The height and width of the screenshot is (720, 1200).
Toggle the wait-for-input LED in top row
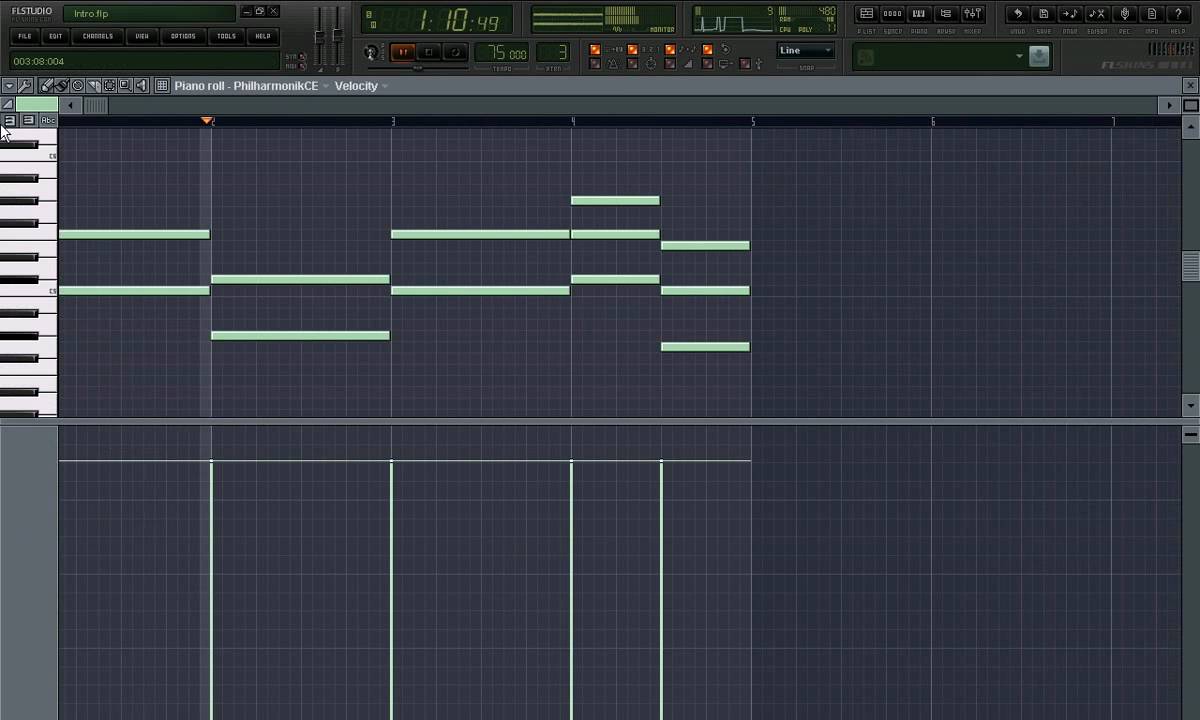point(595,49)
